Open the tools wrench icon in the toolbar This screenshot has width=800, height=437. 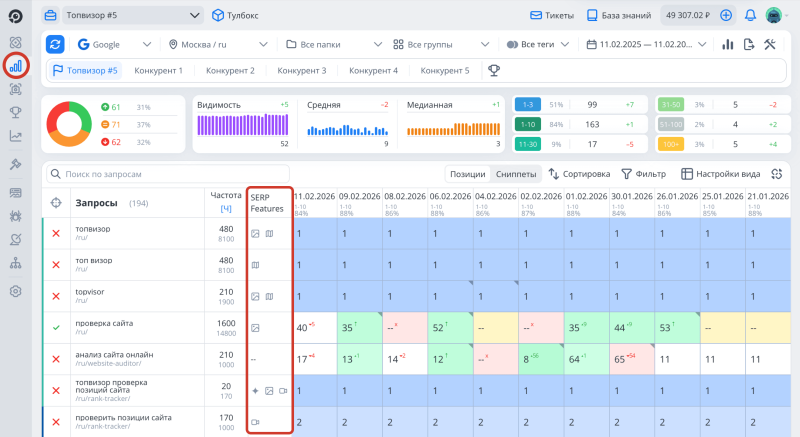(770, 45)
